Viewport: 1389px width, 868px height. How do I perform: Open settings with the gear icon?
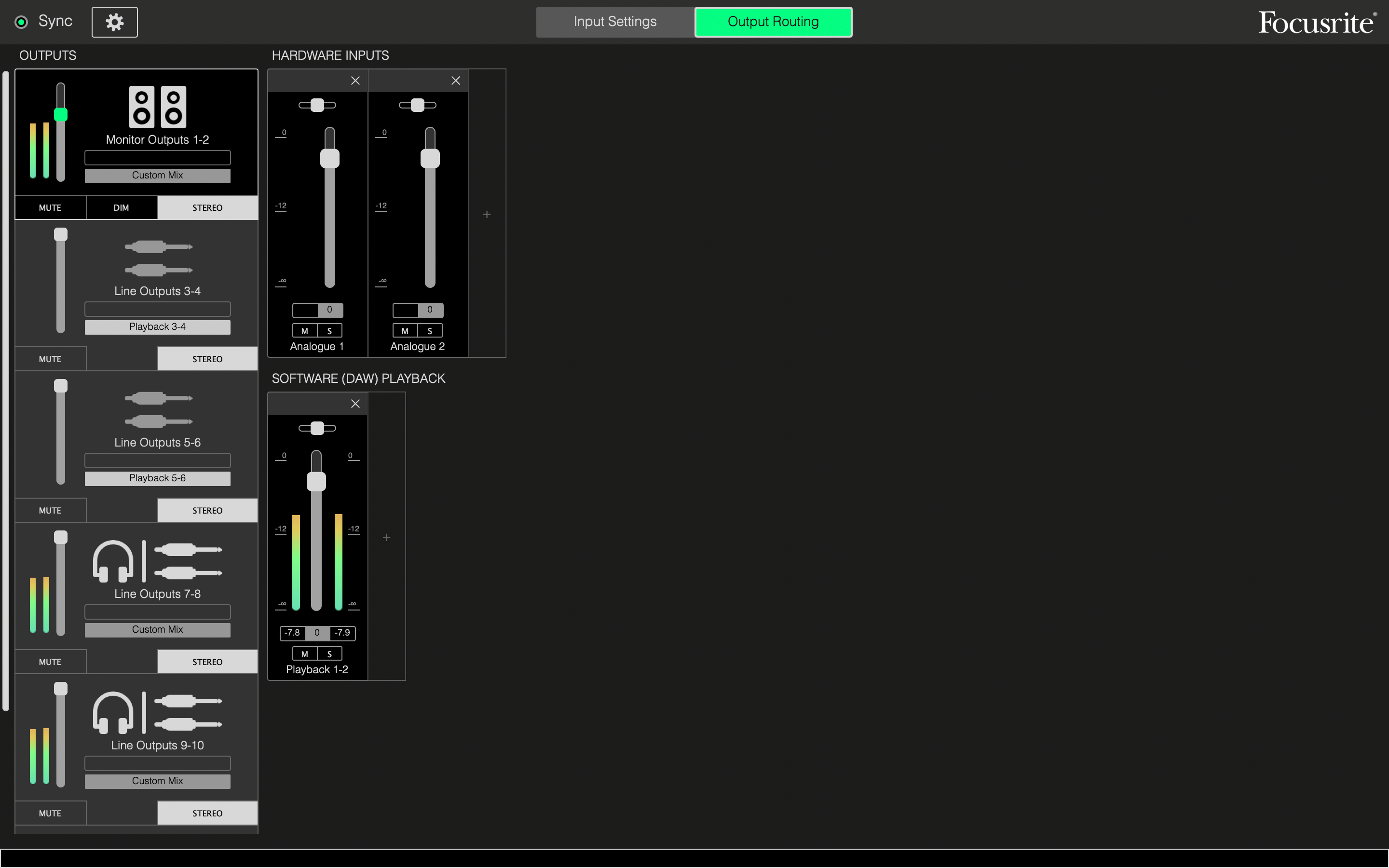(x=114, y=22)
